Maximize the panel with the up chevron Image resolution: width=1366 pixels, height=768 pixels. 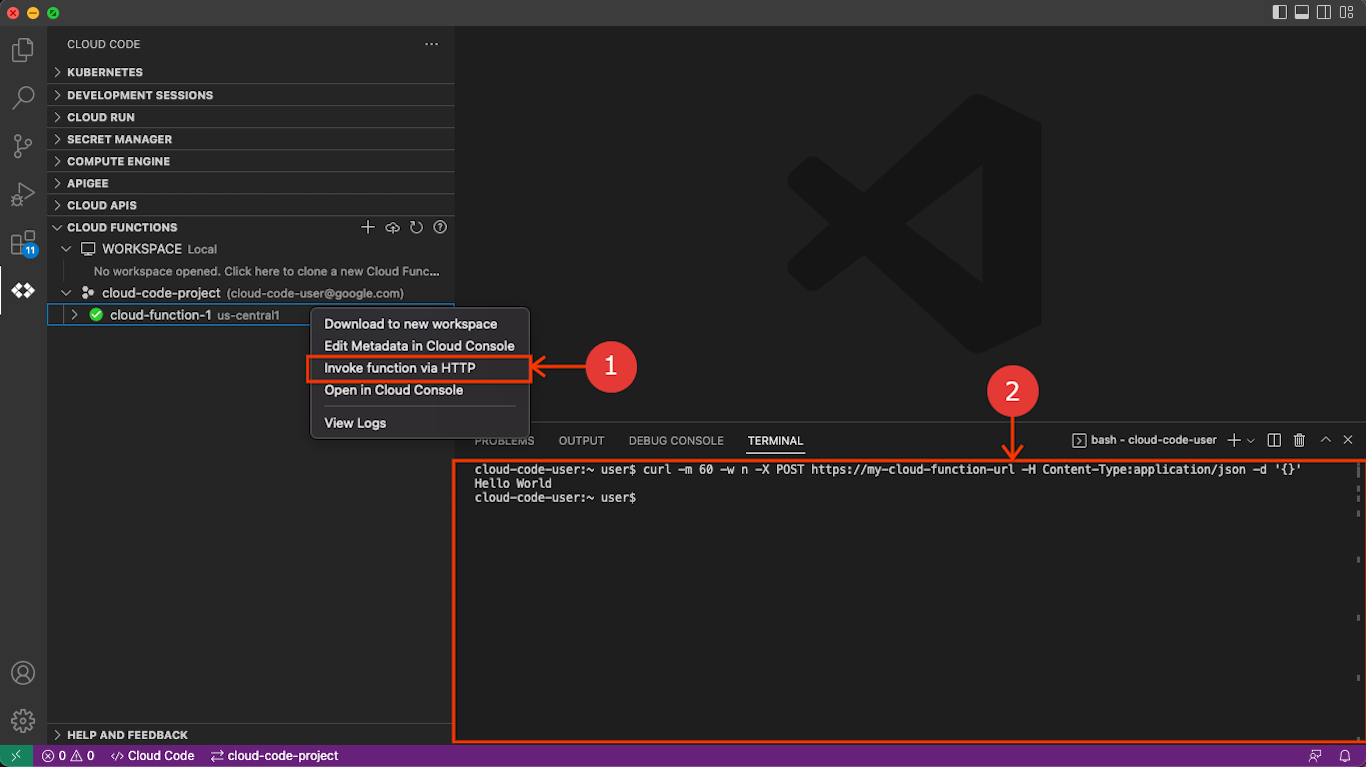(1326, 440)
